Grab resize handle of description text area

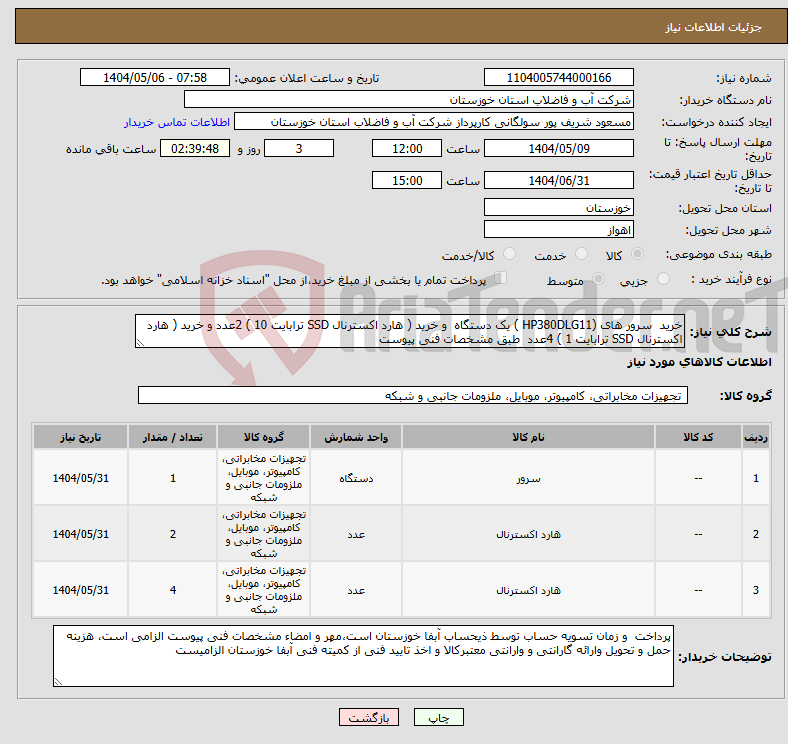click(x=140, y=342)
